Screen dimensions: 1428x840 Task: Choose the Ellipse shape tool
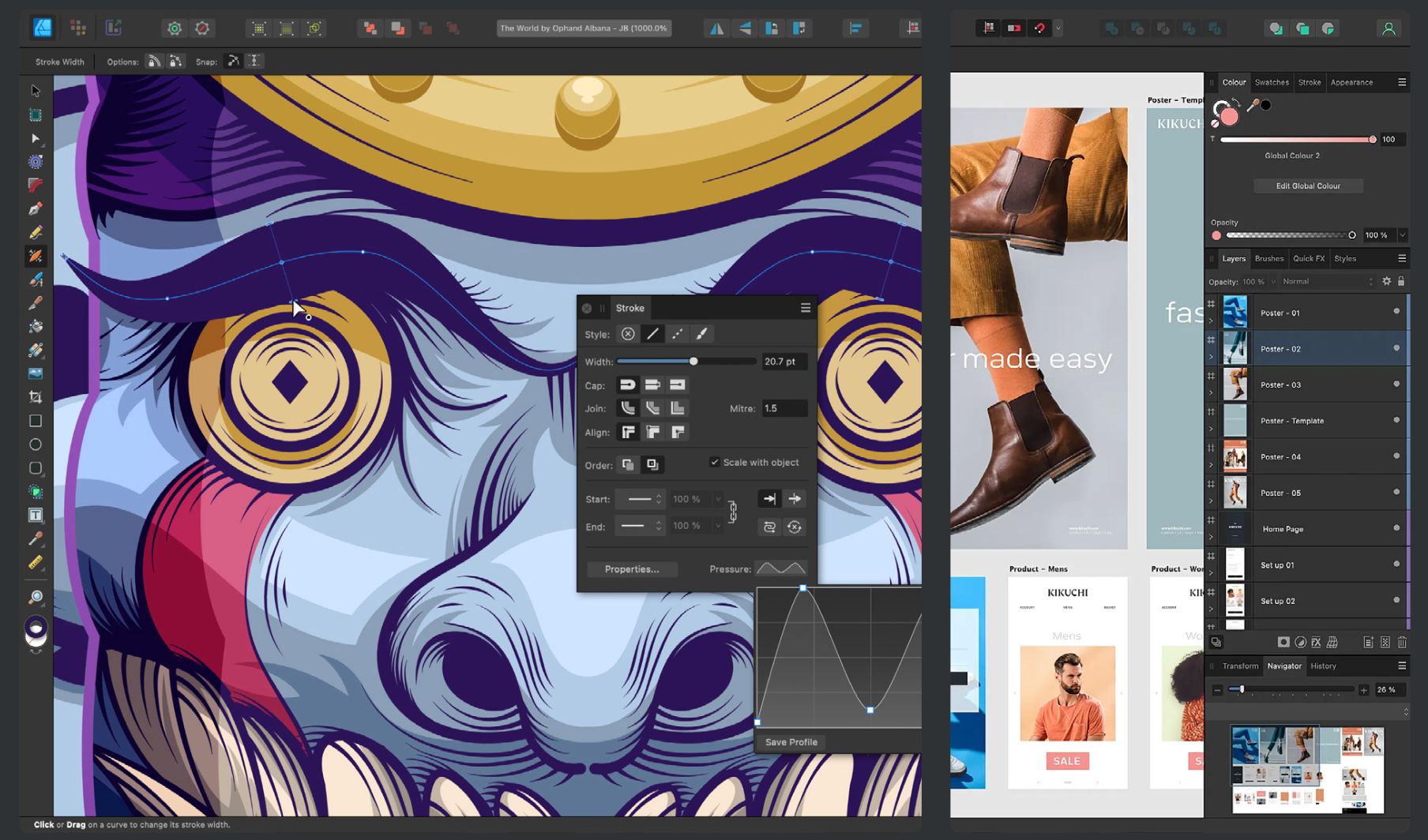point(36,444)
